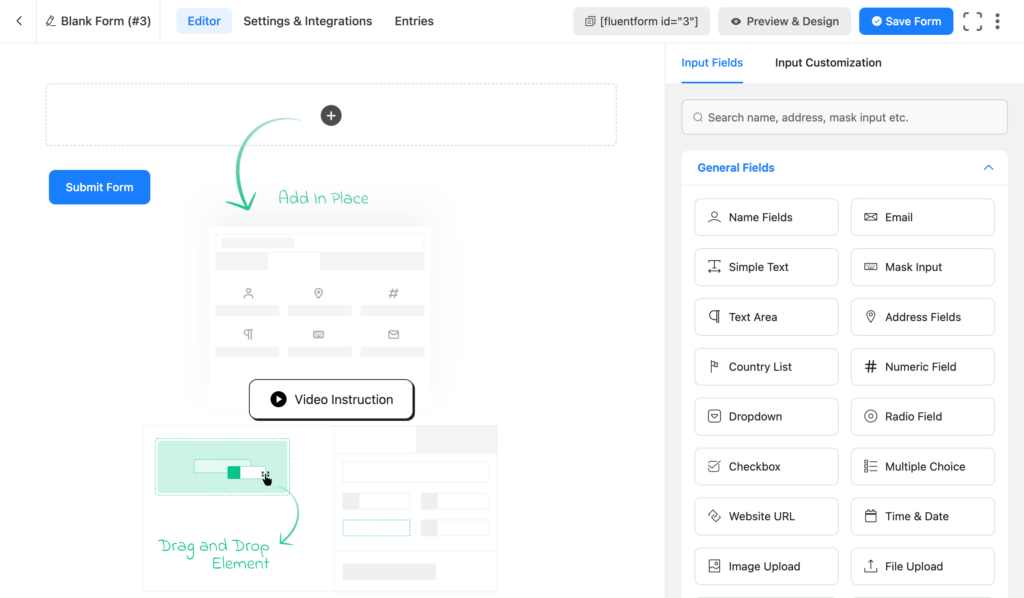Add the Radio Field label element
This screenshot has height=598, width=1024.
point(914,416)
